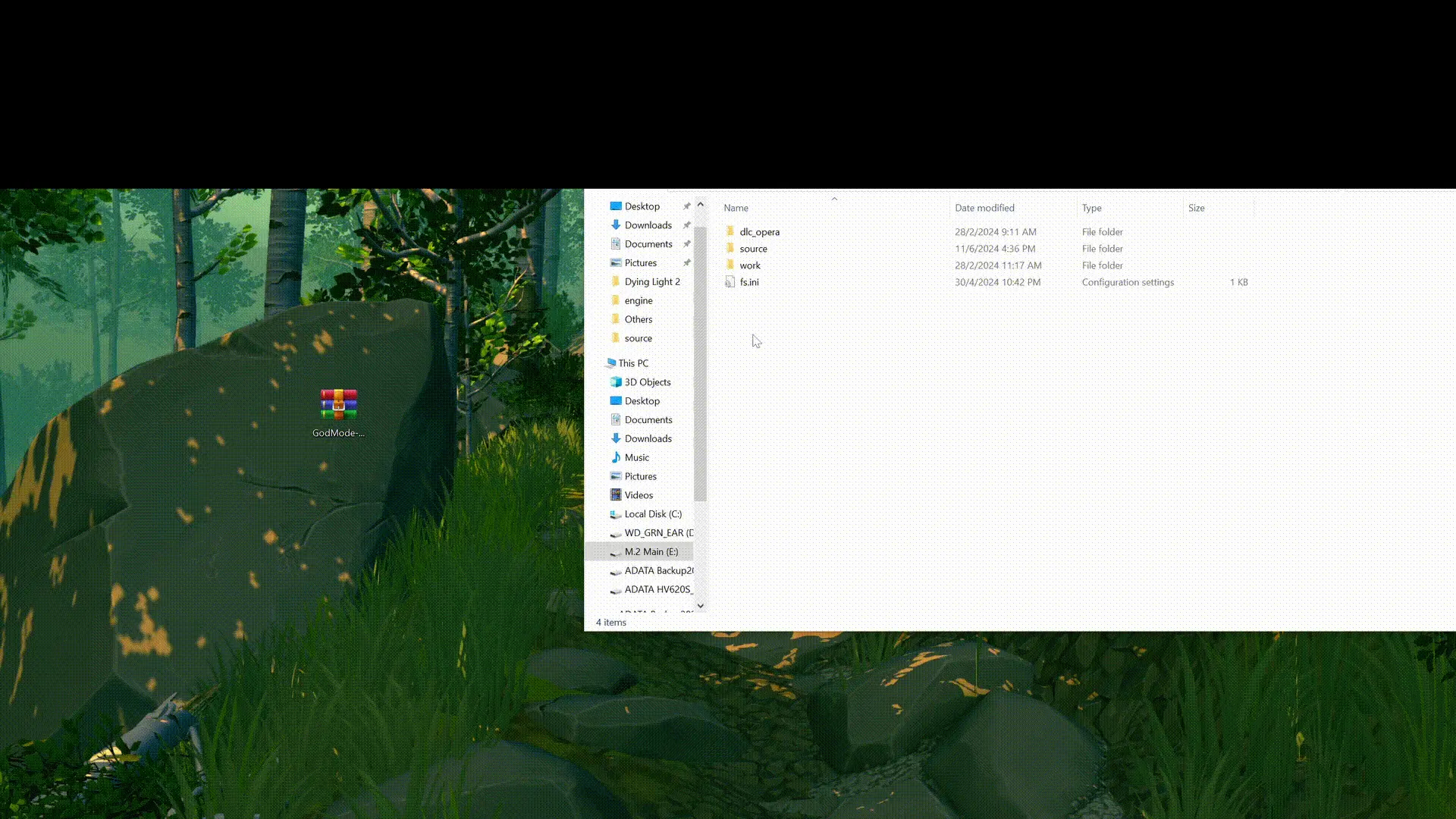Click the pinned Downloads quick access icon
The image size is (1456, 819).
[x=616, y=225]
